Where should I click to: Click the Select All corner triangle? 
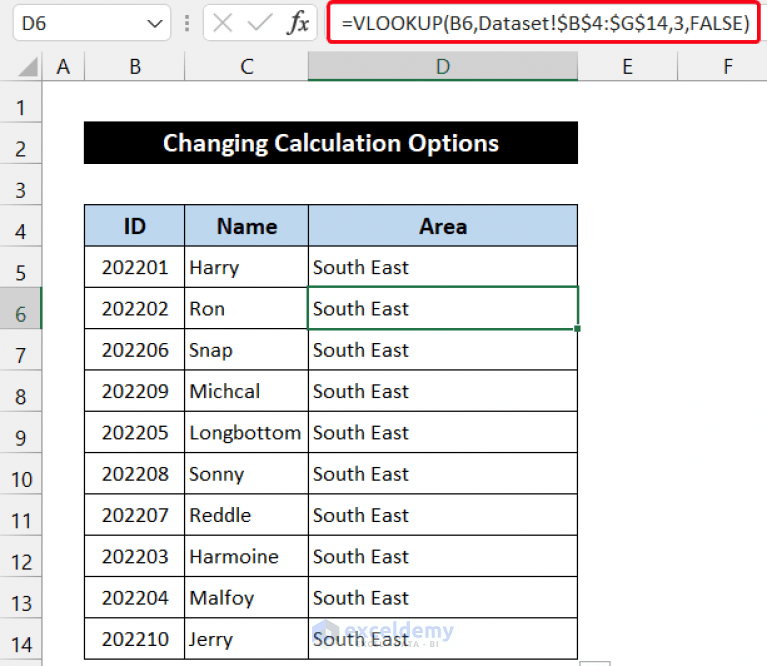click(x=28, y=67)
